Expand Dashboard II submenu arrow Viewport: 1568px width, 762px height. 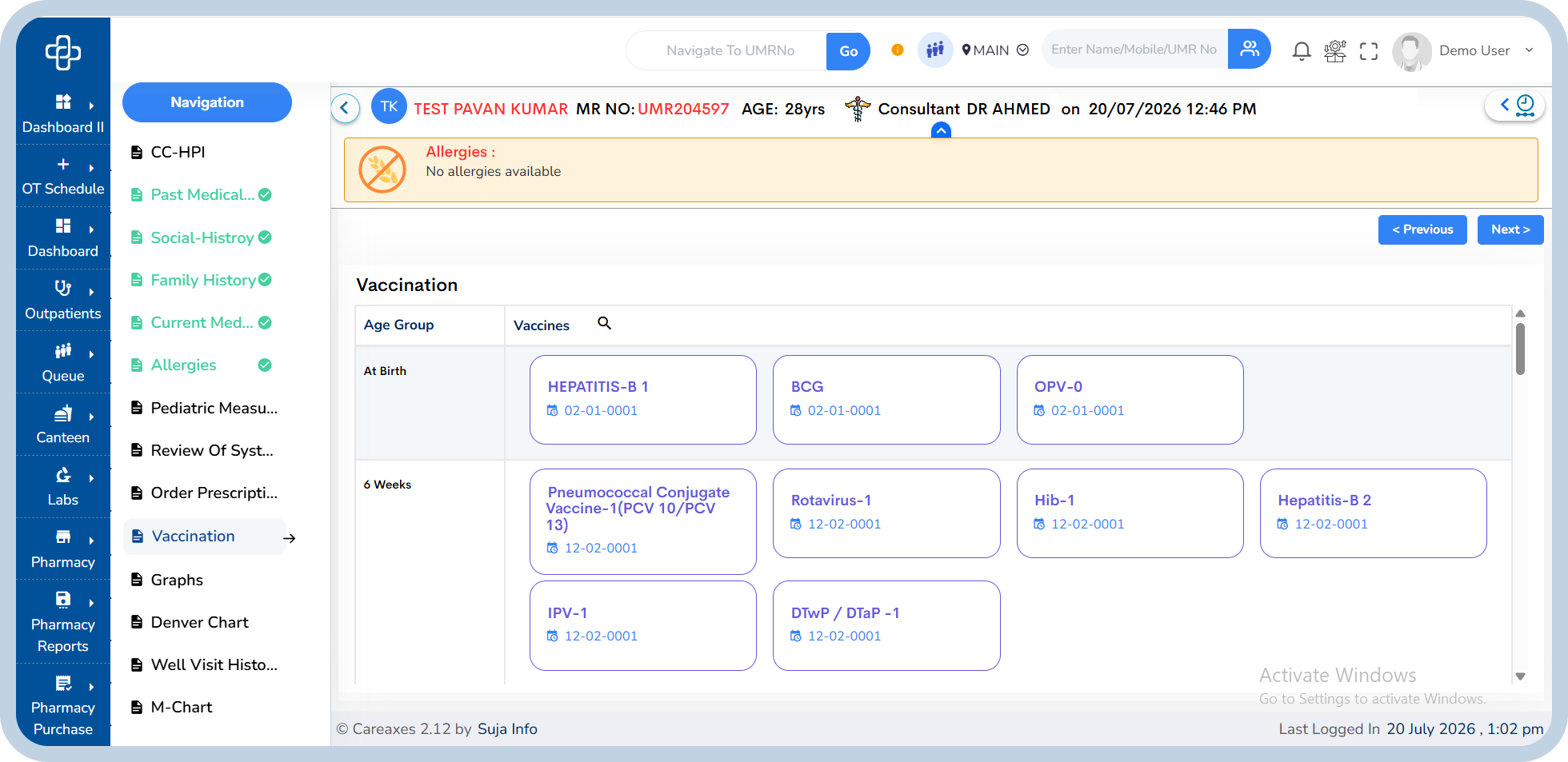point(91,106)
